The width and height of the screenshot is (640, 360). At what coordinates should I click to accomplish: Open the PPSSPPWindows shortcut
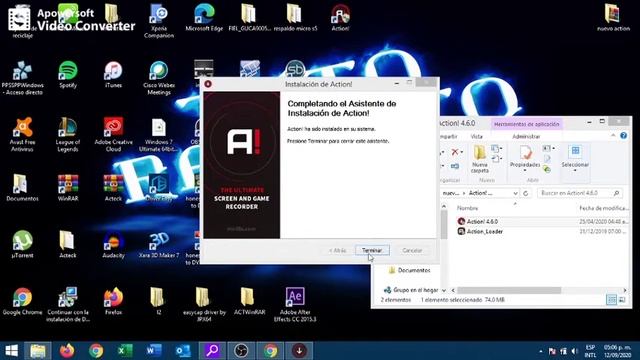point(22,78)
